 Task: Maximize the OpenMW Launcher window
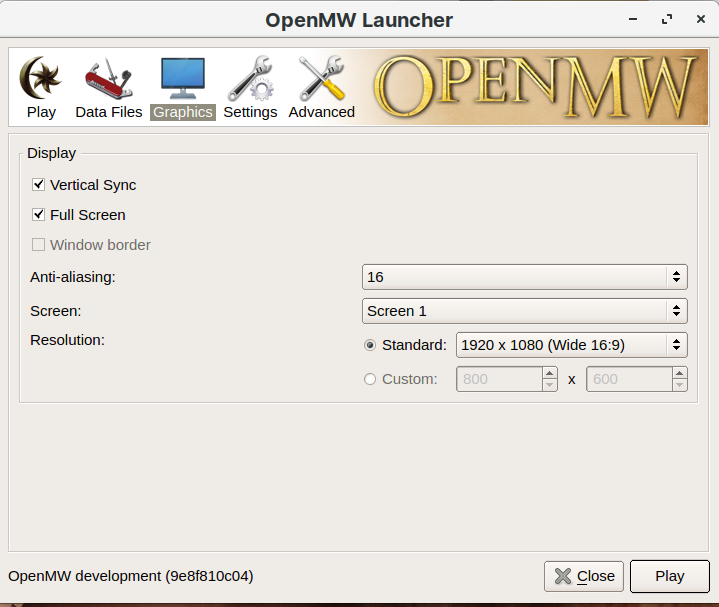pyautogui.click(x=667, y=19)
